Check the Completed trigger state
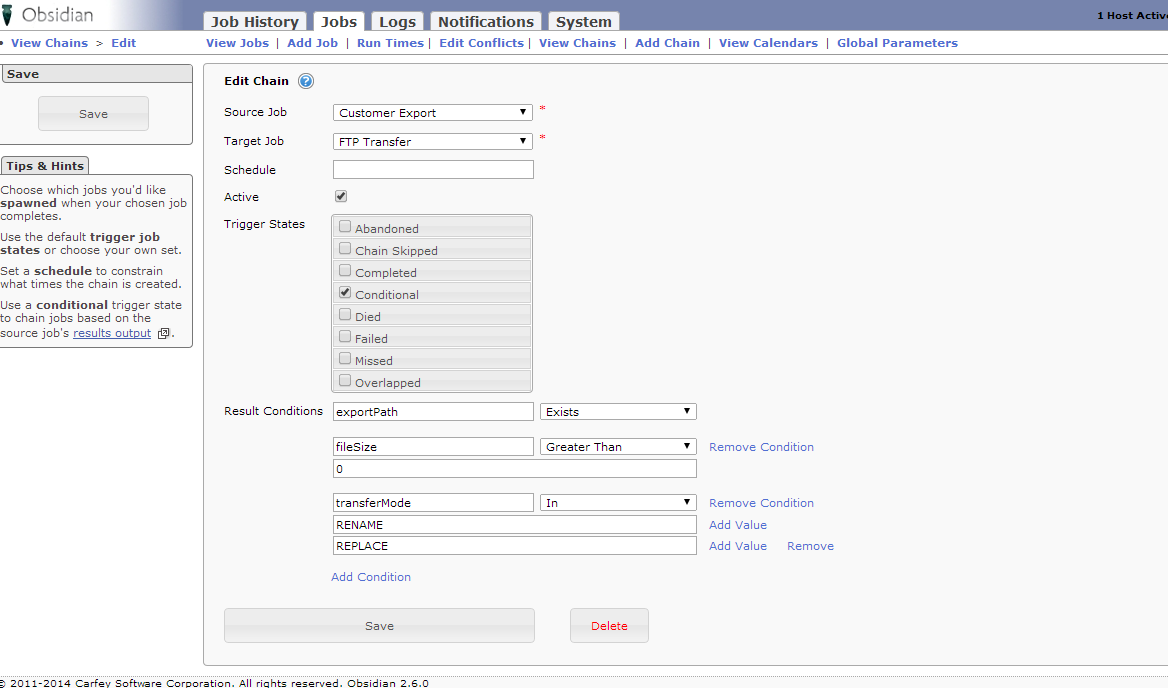 [345, 271]
